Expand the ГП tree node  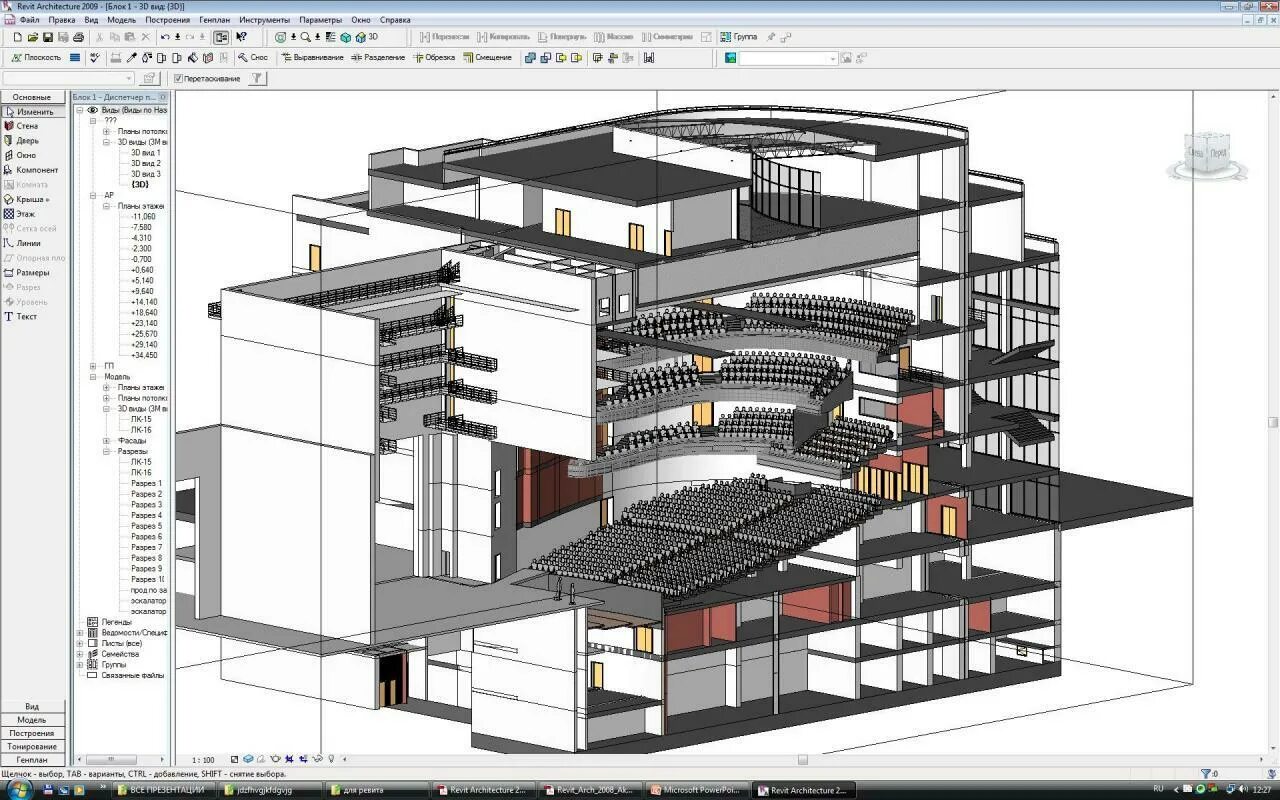pos(94,366)
